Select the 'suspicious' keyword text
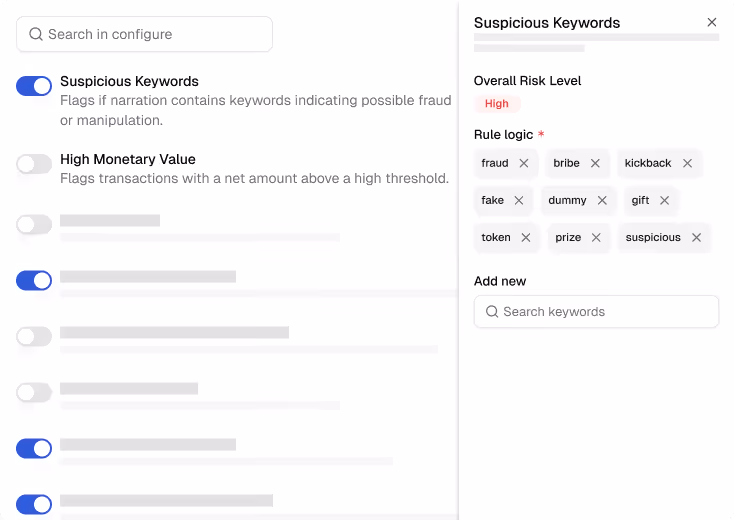The width and height of the screenshot is (734, 520). 653,238
